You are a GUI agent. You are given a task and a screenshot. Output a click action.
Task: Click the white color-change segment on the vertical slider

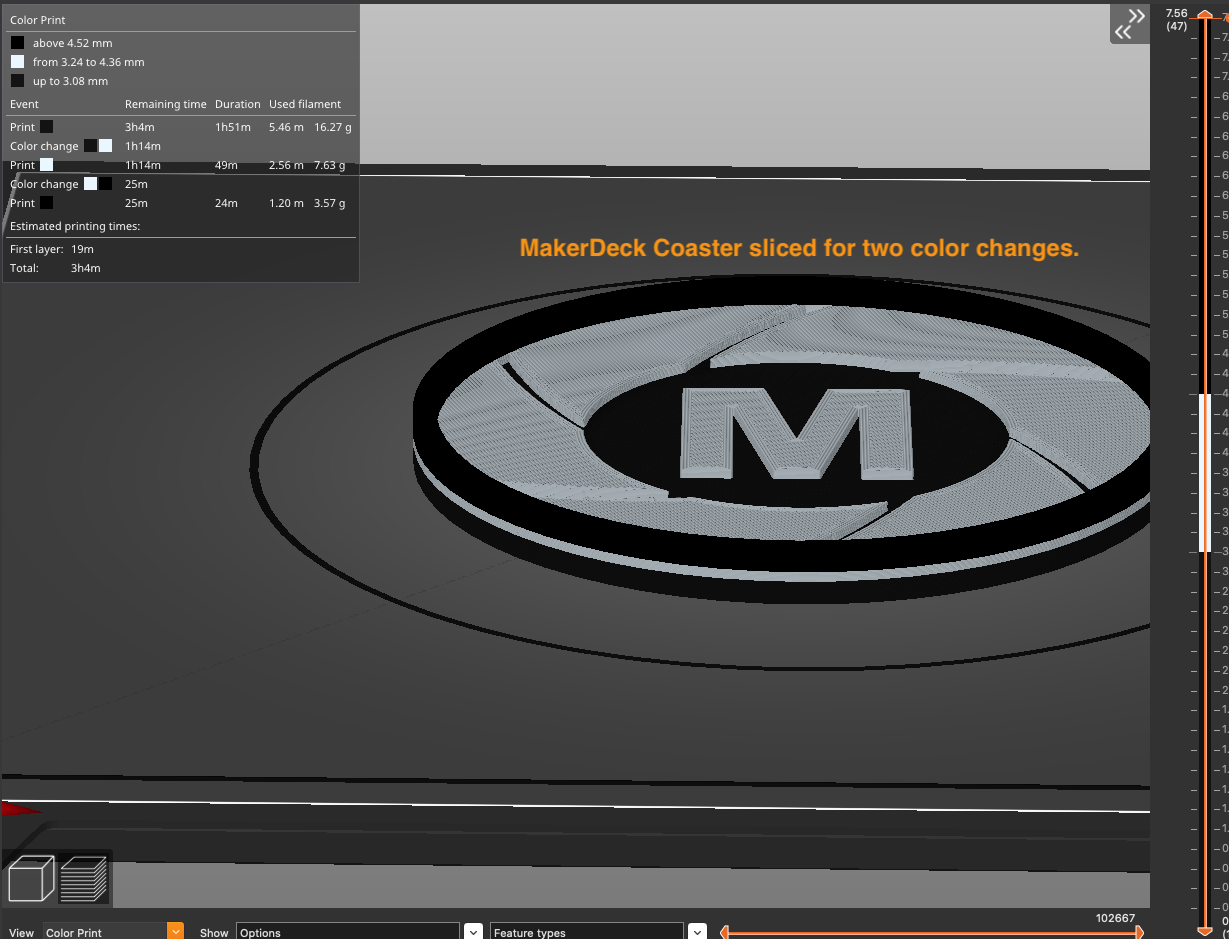click(x=1204, y=472)
